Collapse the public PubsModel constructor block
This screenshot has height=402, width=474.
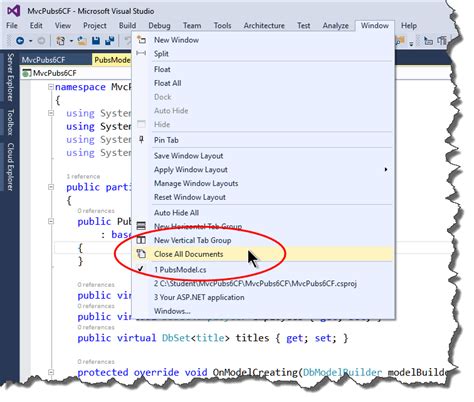[51, 221]
